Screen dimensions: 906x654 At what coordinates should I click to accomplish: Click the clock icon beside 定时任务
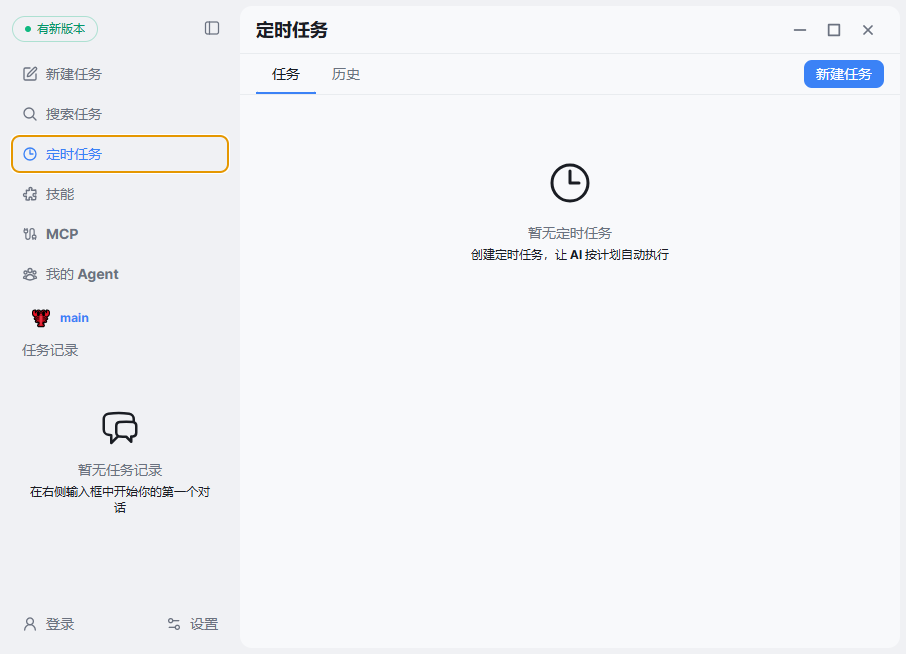[30, 154]
